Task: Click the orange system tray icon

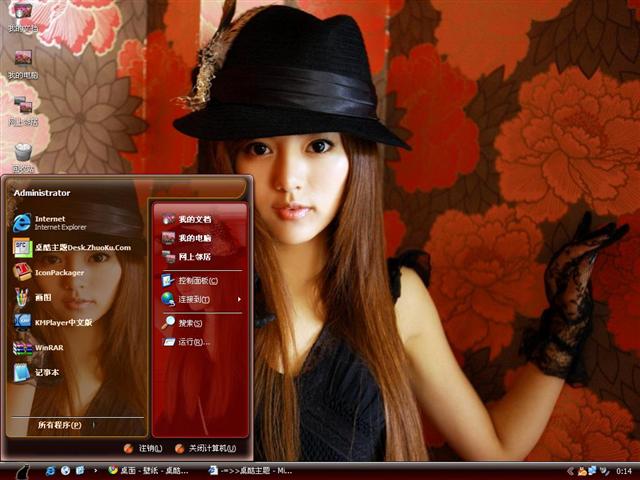Action: coord(582,471)
